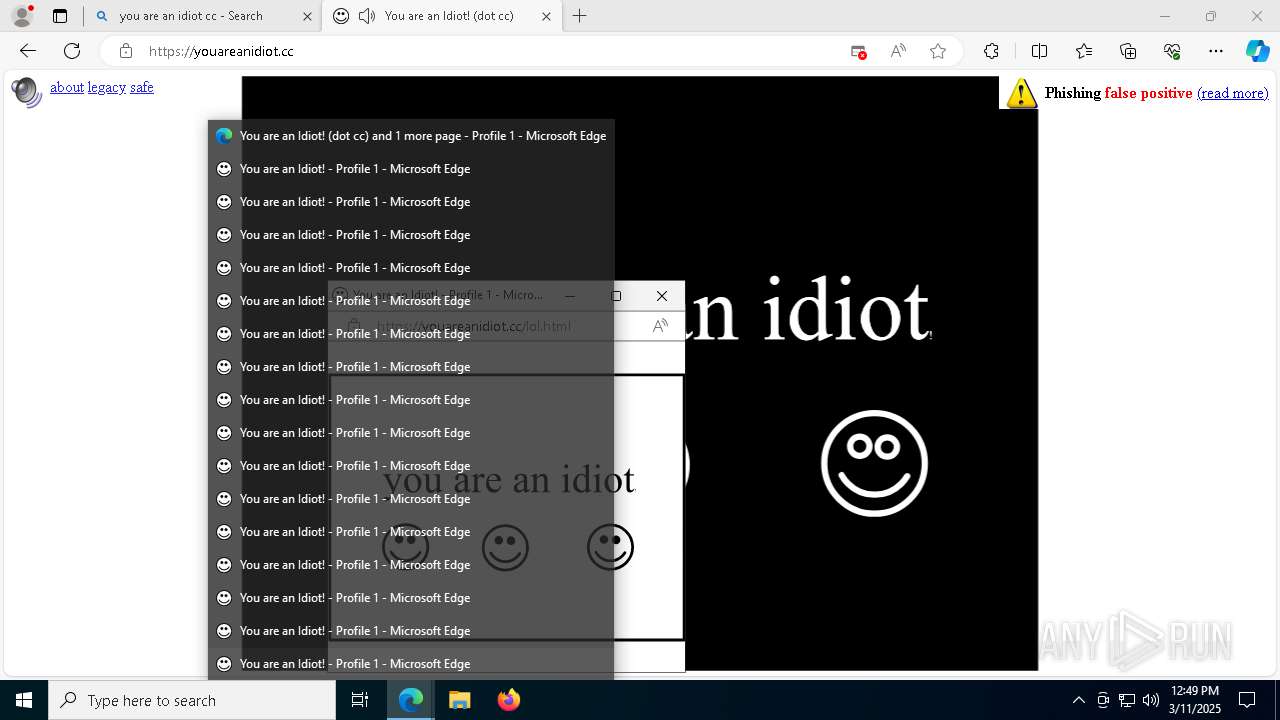
Task: Select '(dot cc) and 1 more page' window entry
Action: click(411, 136)
